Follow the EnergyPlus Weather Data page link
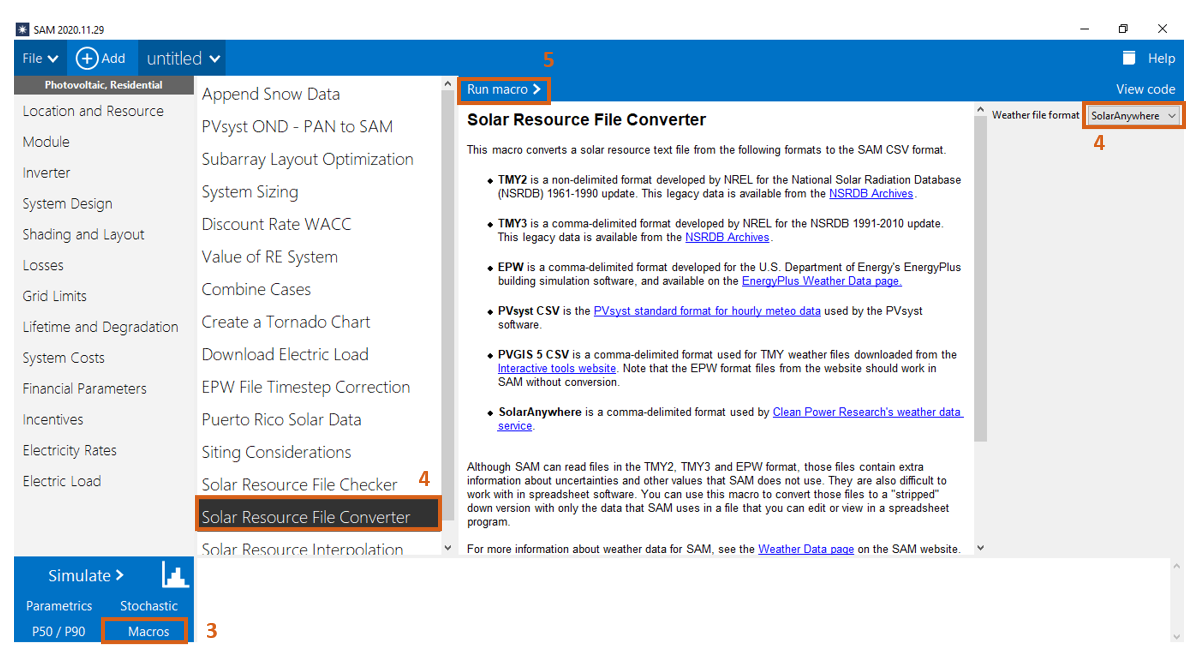Screen dimensions: 1204x659 [x=821, y=281]
